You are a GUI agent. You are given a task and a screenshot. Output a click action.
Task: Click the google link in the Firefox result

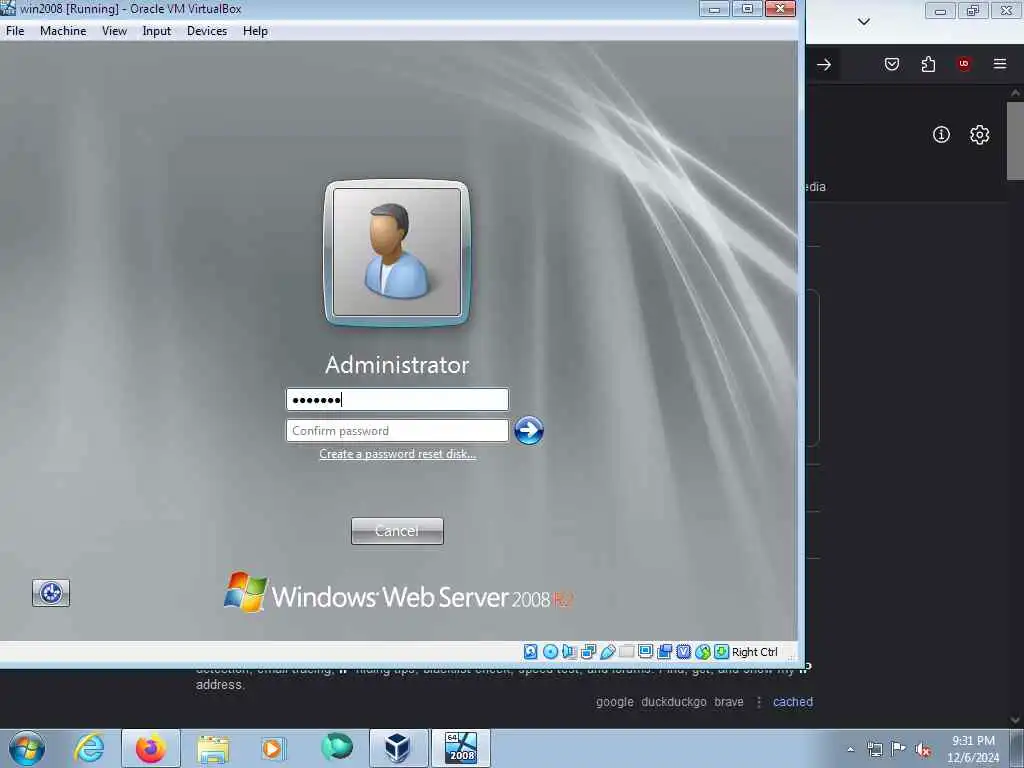pyautogui.click(x=615, y=702)
